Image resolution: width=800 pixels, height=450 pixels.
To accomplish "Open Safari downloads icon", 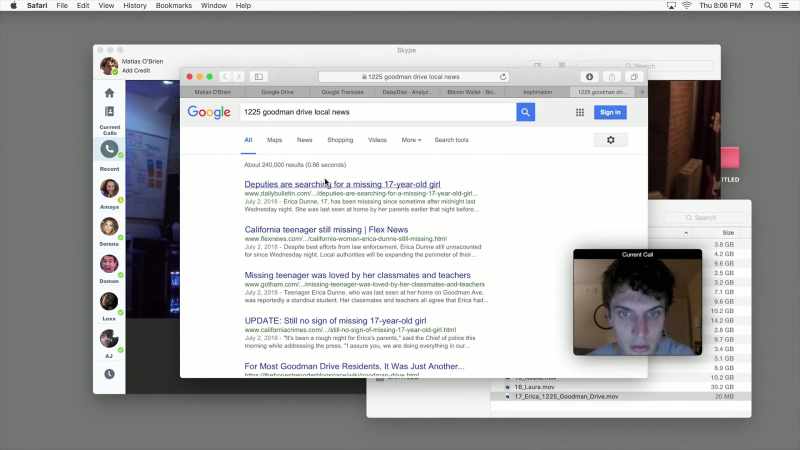I will tap(589, 77).
